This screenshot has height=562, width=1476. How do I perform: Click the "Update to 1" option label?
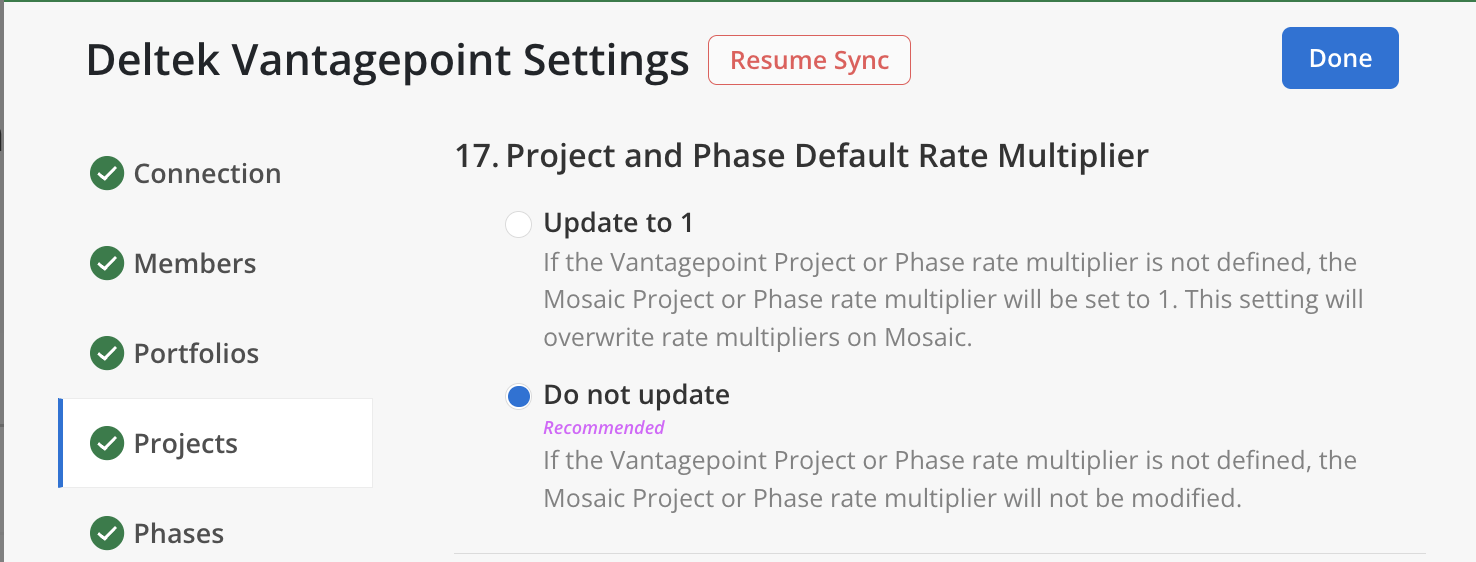[618, 223]
